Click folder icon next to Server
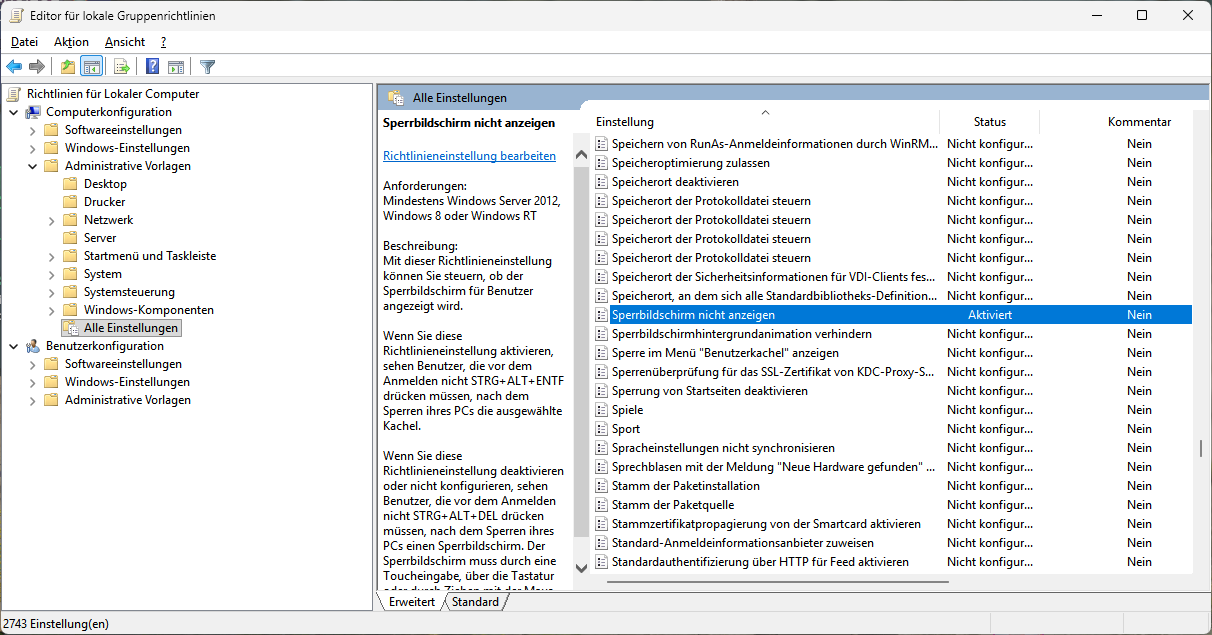Viewport: 1212px width, 635px height. coord(70,238)
